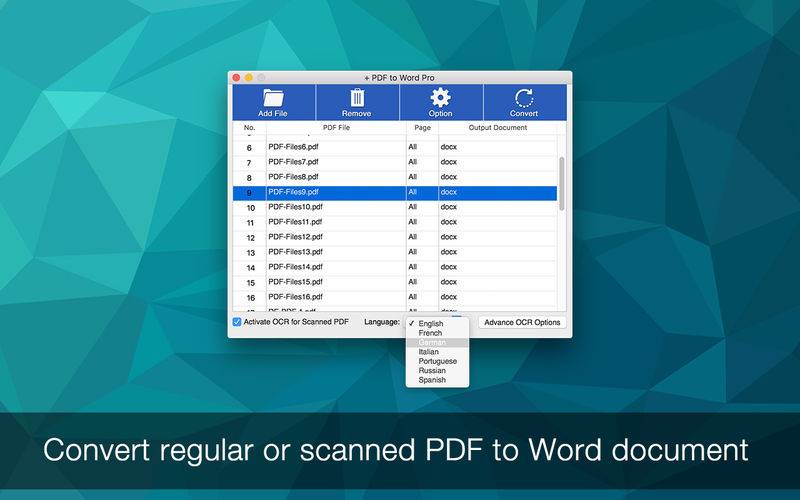Open the Option gear icon
The width and height of the screenshot is (800, 500).
[440, 98]
